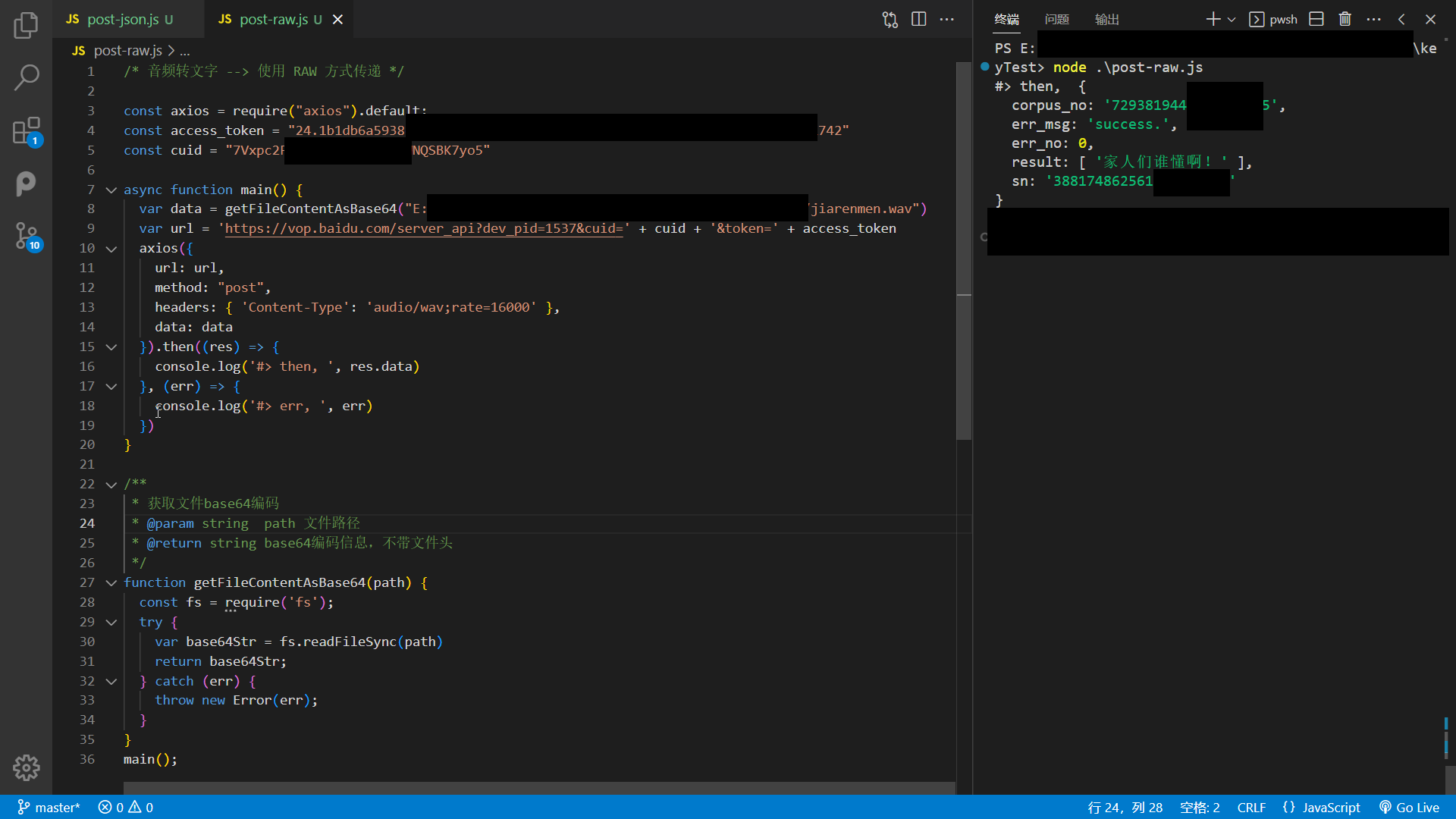Screen dimensions: 1456x819
Task: Switch to the 终端 terminal tab
Action: [x=1006, y=19]
